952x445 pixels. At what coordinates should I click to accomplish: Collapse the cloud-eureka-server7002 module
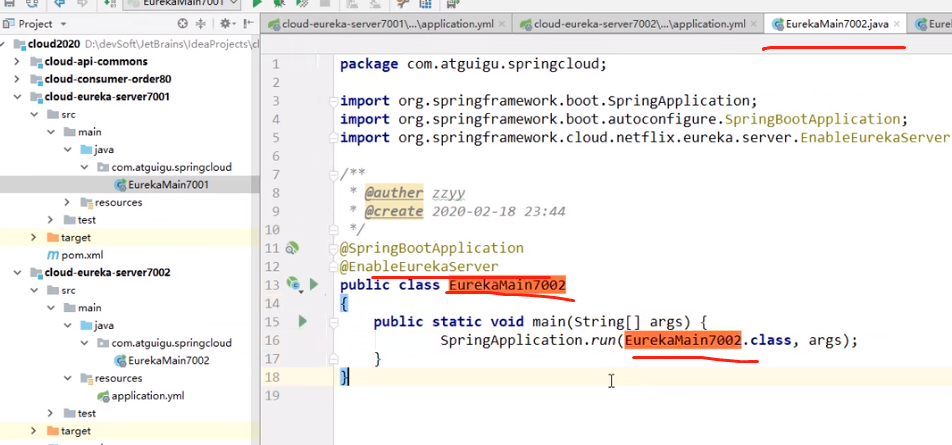coord(17,273)
